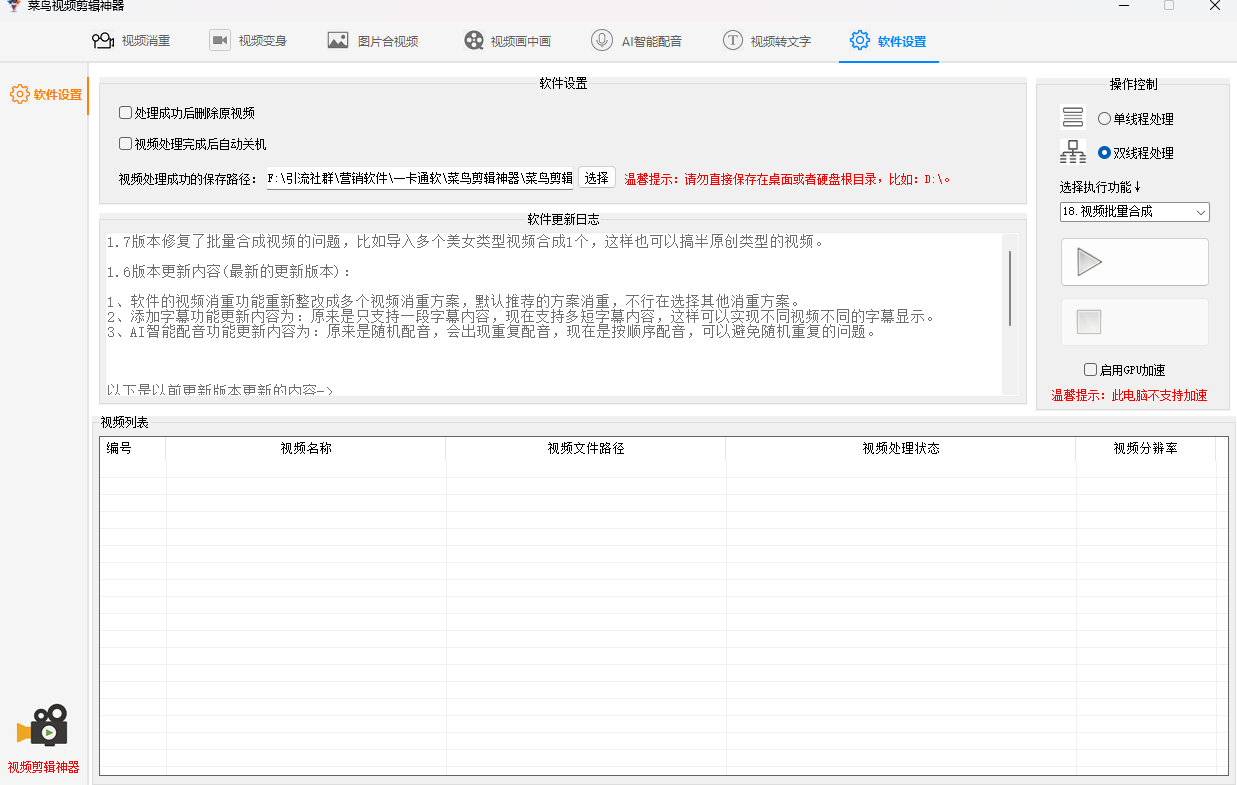Click the update log vertical scrollbar

[x=1010, y=289]
